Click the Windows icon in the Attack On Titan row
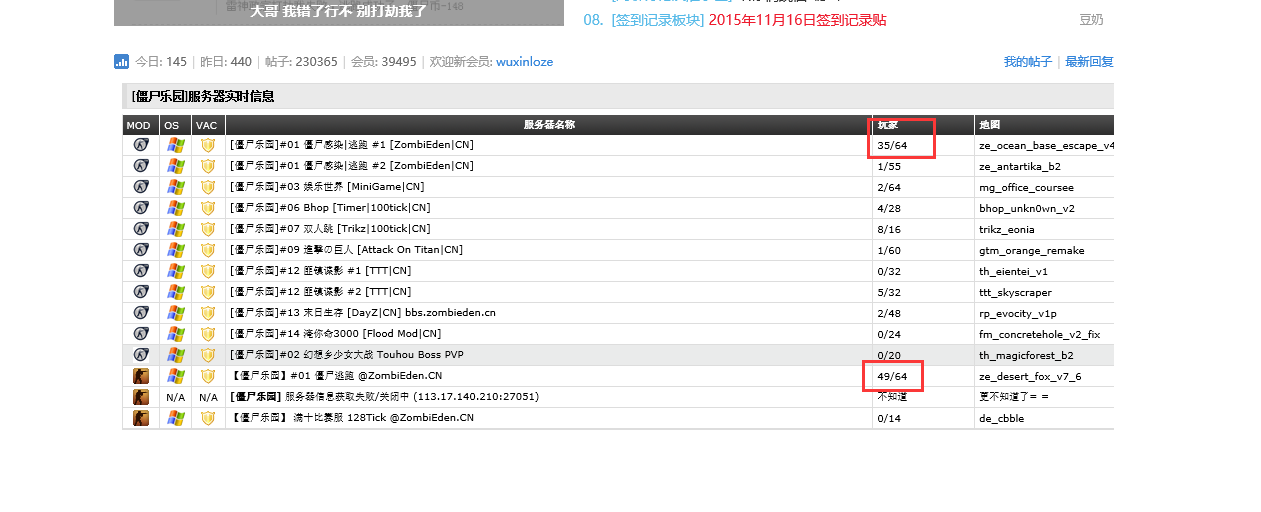The height and width of the screenshot is (512, 1261). [175, 250]
